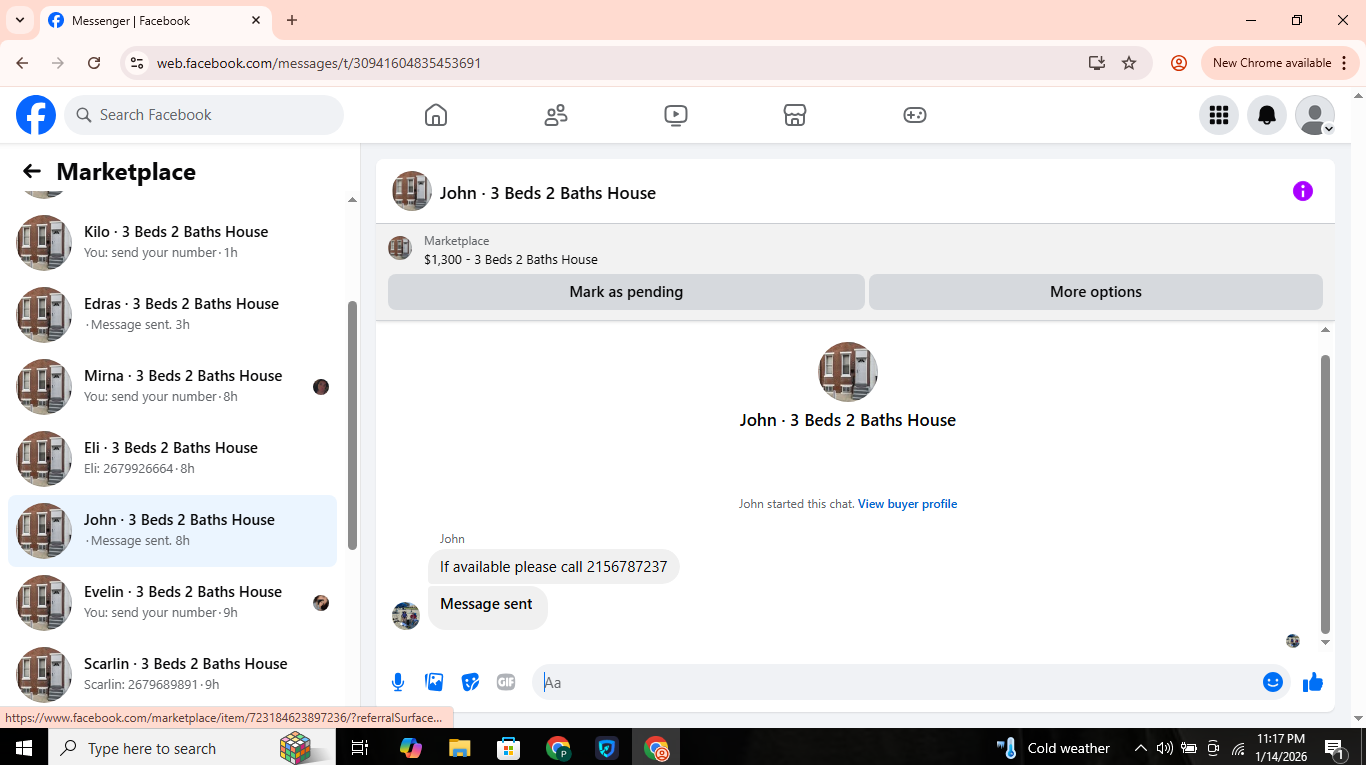Screen dimensions: 1366x765
Task: Click the large house listing photo in chat
Action: point(848,372)
